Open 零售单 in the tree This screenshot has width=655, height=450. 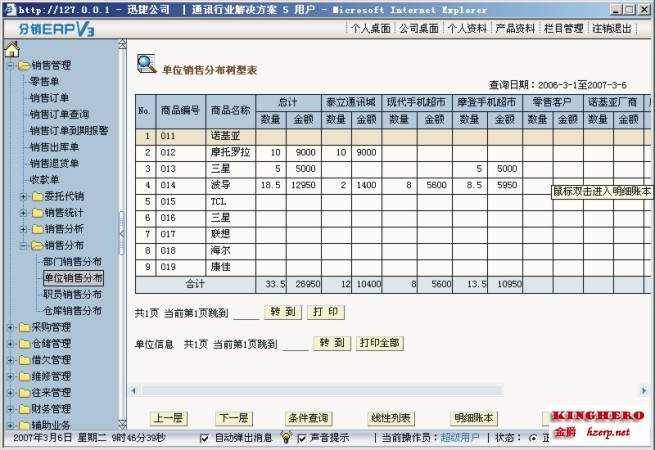[44, 81]
